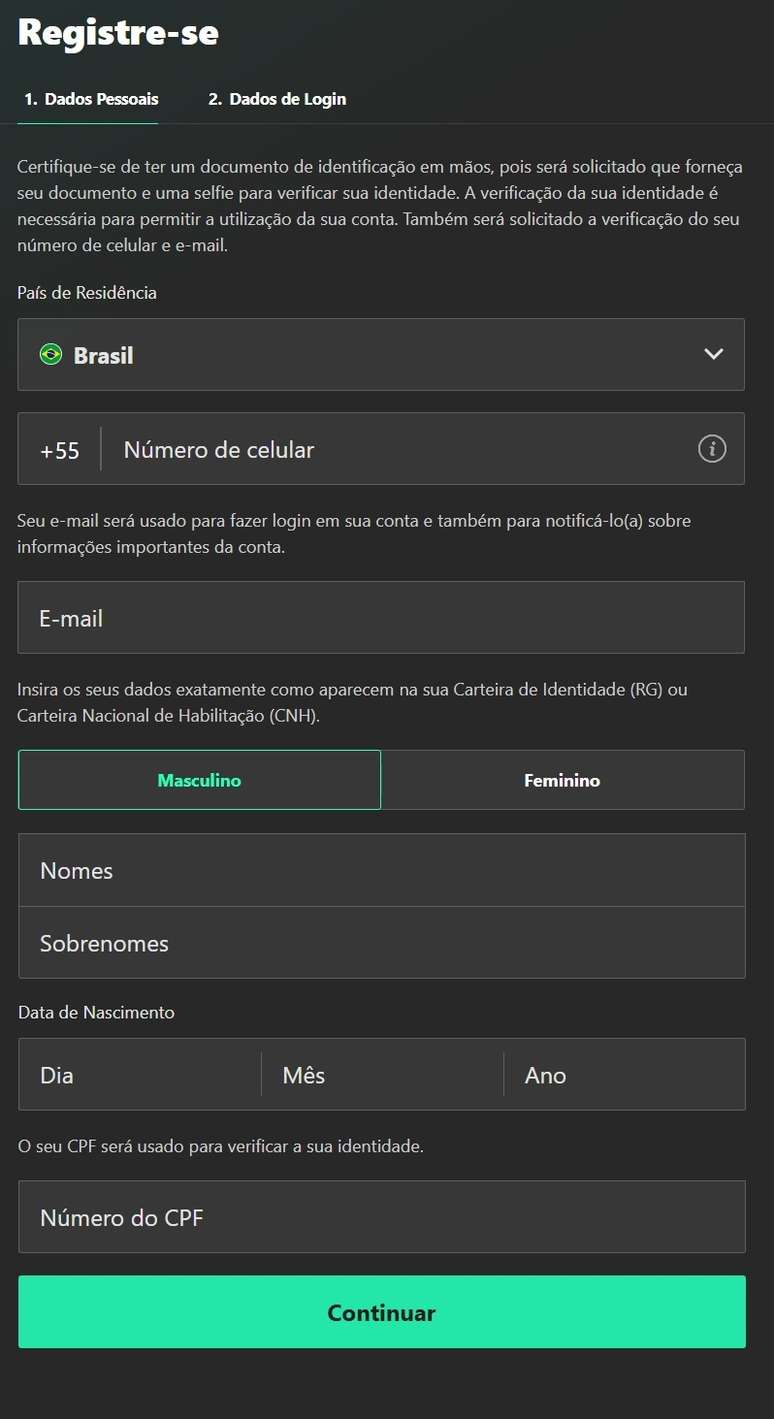Click the Nomes input field
Screen dimensions: 774x1419
coord(381,870)
